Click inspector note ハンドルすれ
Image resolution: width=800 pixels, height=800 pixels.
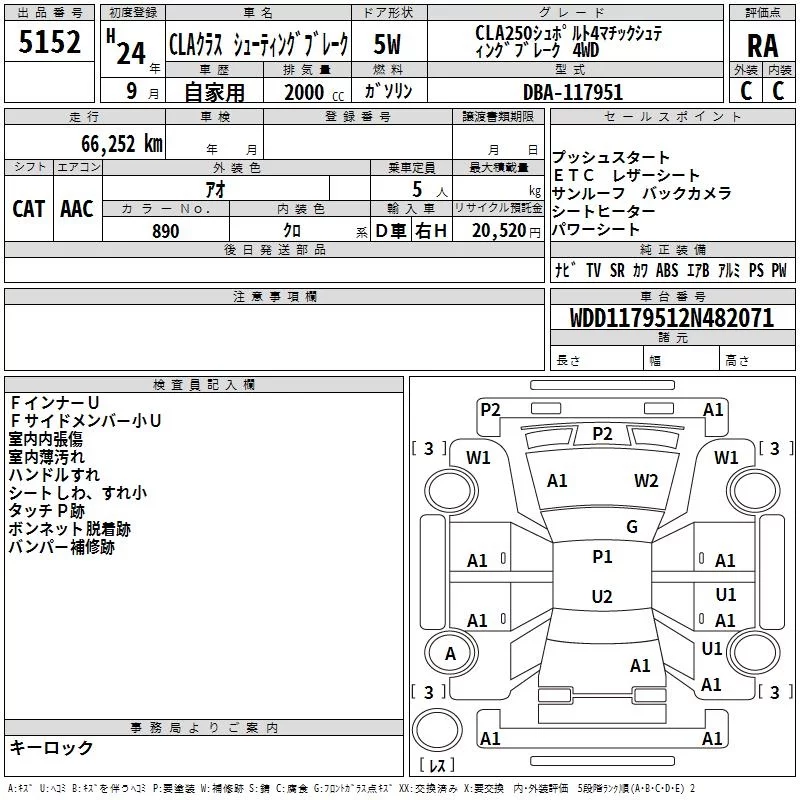[x=54, y=475]
